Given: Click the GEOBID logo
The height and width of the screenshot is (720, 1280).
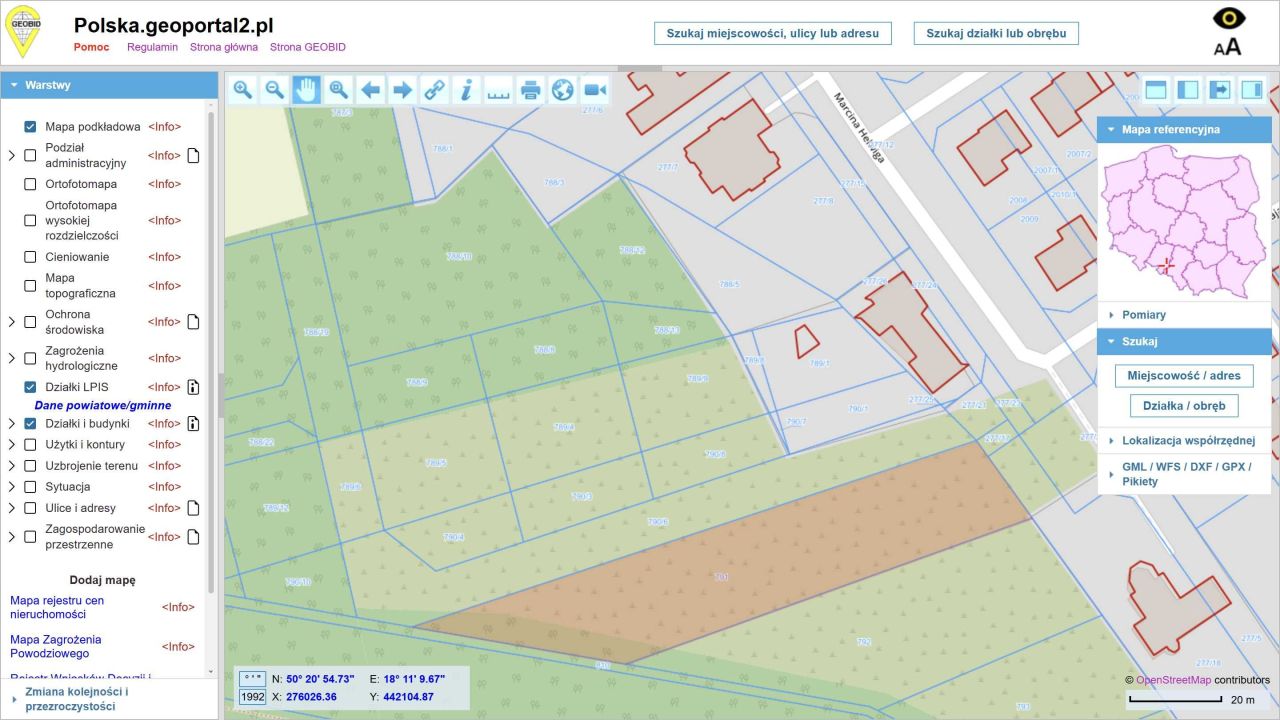Looking at the screenshot, I should 23,31.
